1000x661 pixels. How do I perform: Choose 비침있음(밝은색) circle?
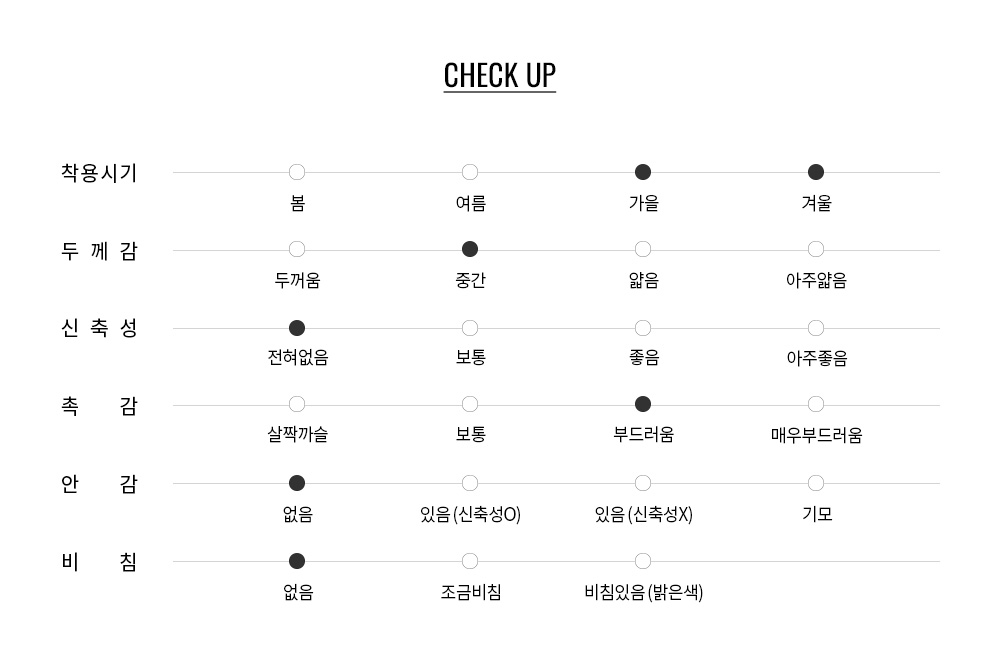click(x=643, y=561)
